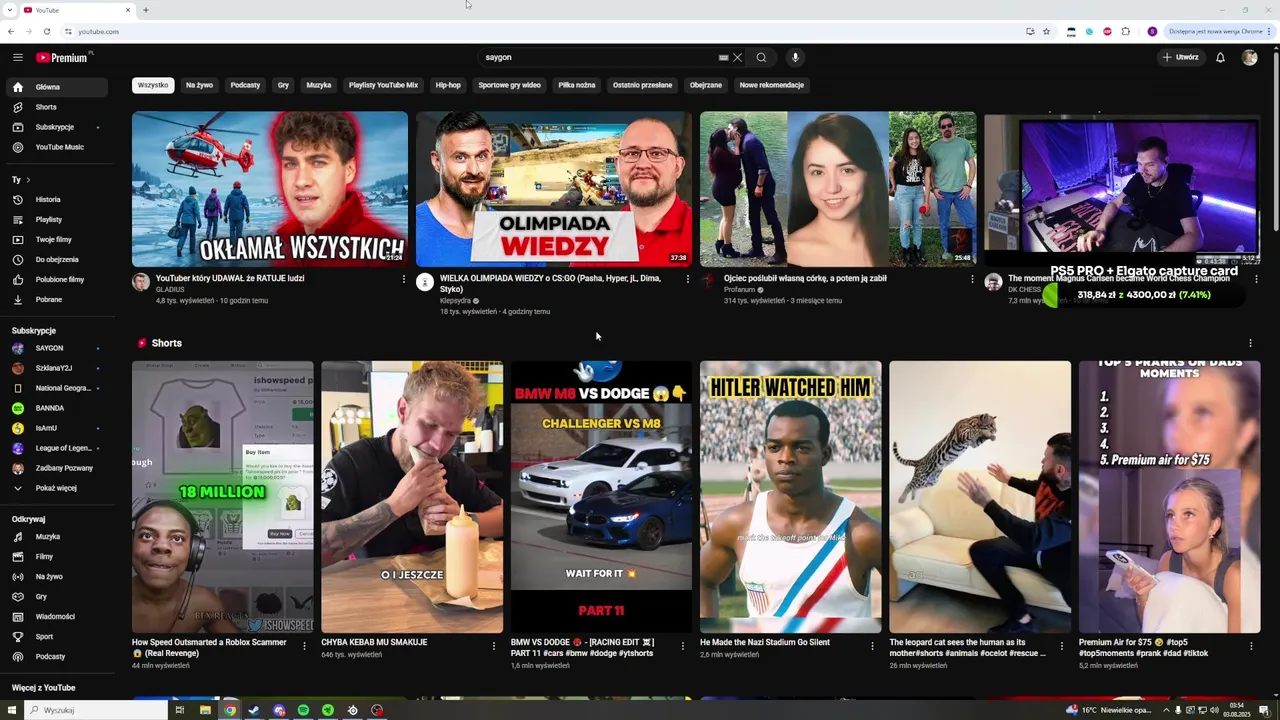The width and height of the screenshot is (1280, 720).
Task: Open a new Chrome tab
Action: [x=146, y=10]
